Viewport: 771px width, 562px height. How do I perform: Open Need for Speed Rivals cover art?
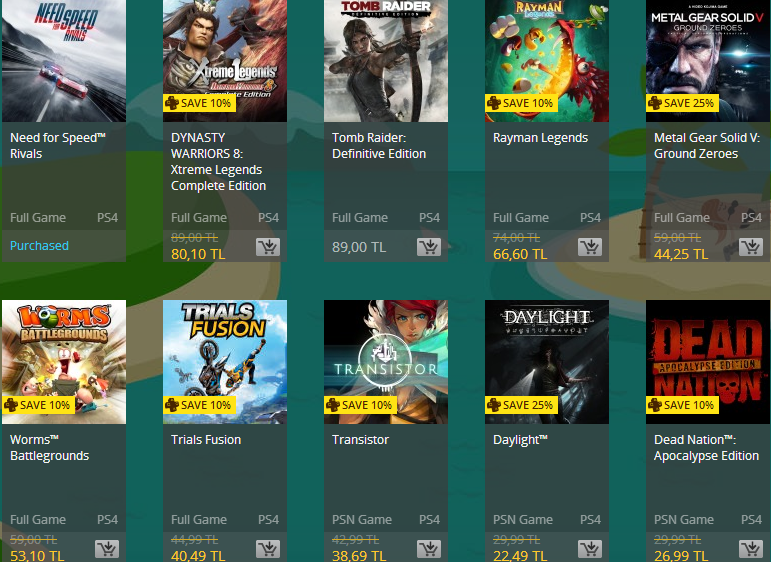(x=64, y=61)
